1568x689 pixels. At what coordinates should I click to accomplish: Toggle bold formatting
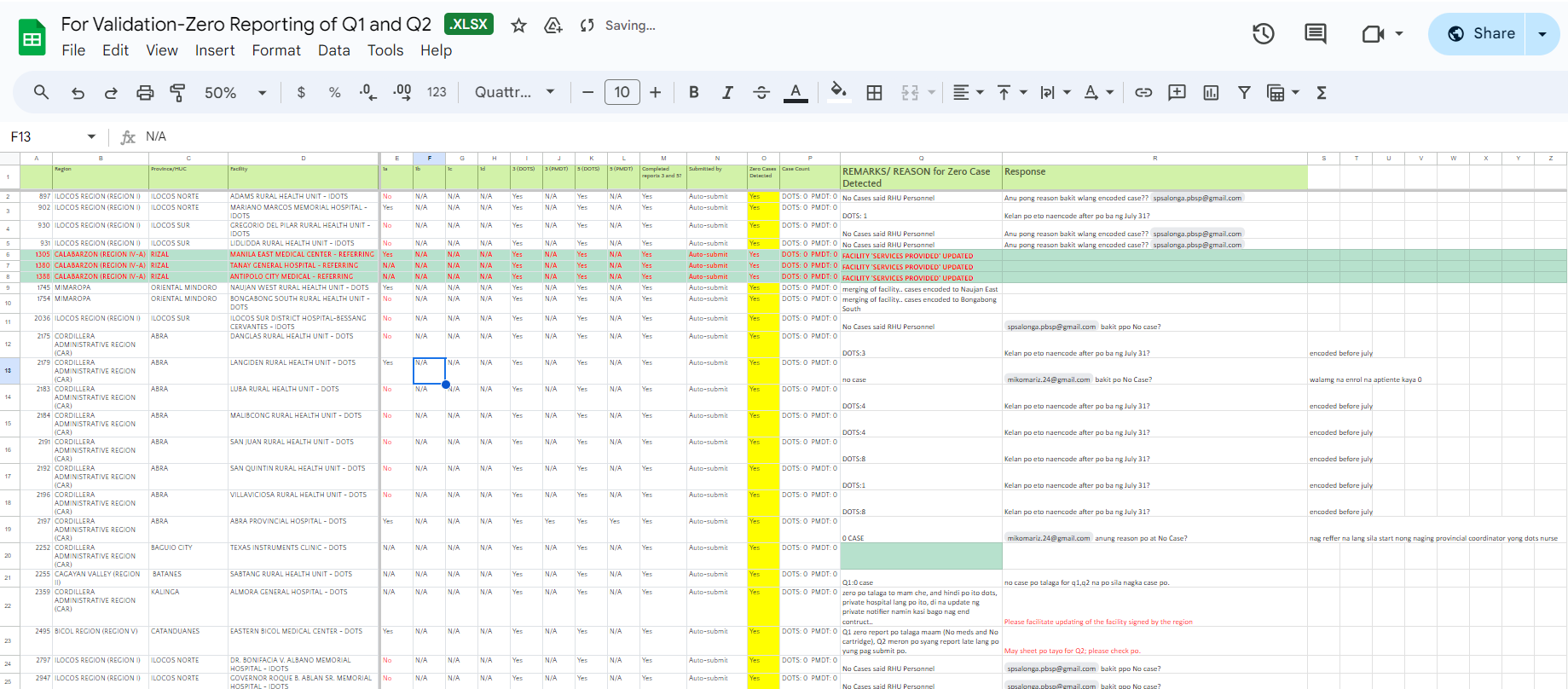click(x=694, y=92)
